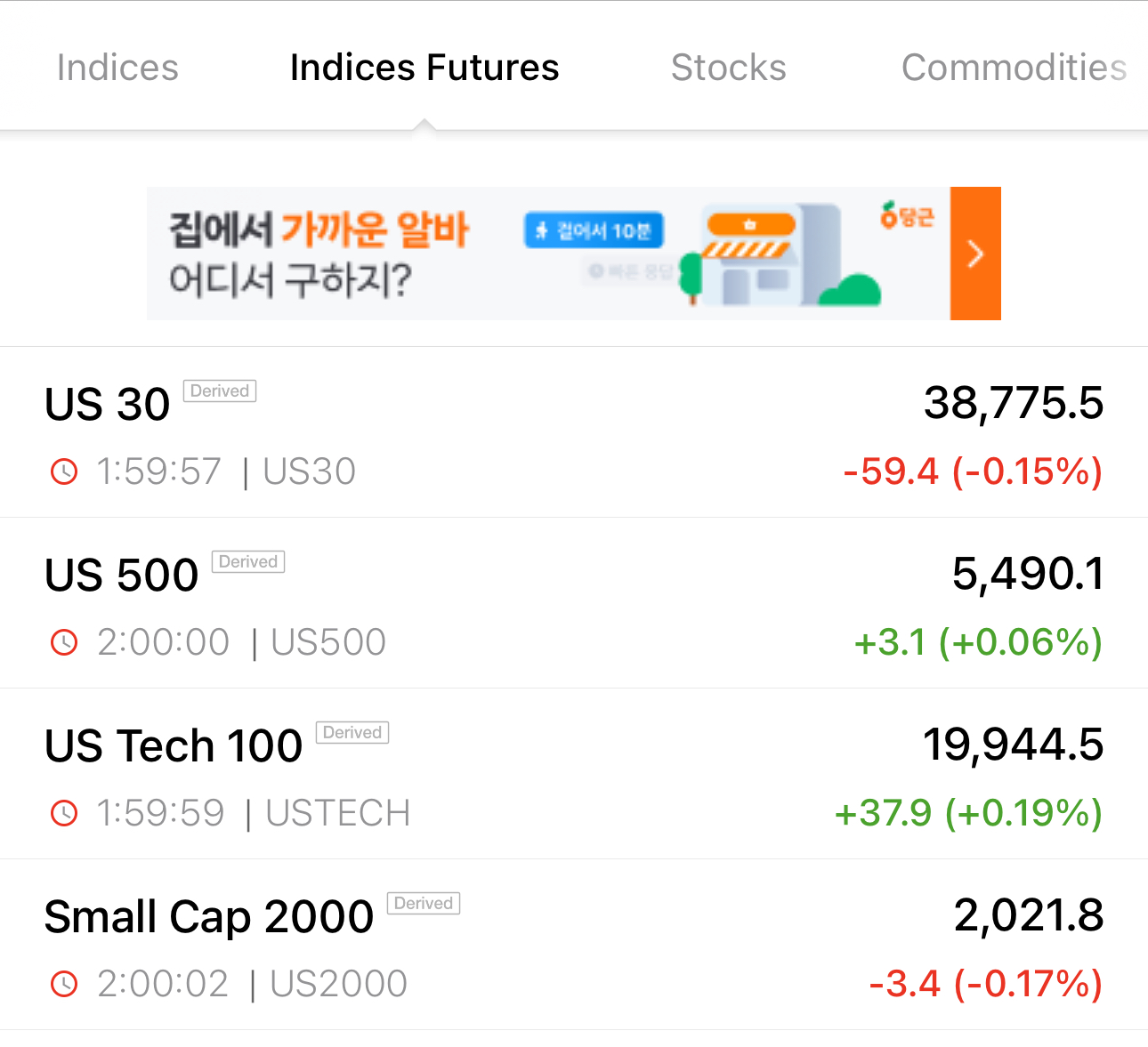The image size is (1148, 1047).
Task: Select the Indices Futures tab
Action: [x=424, y=68]
